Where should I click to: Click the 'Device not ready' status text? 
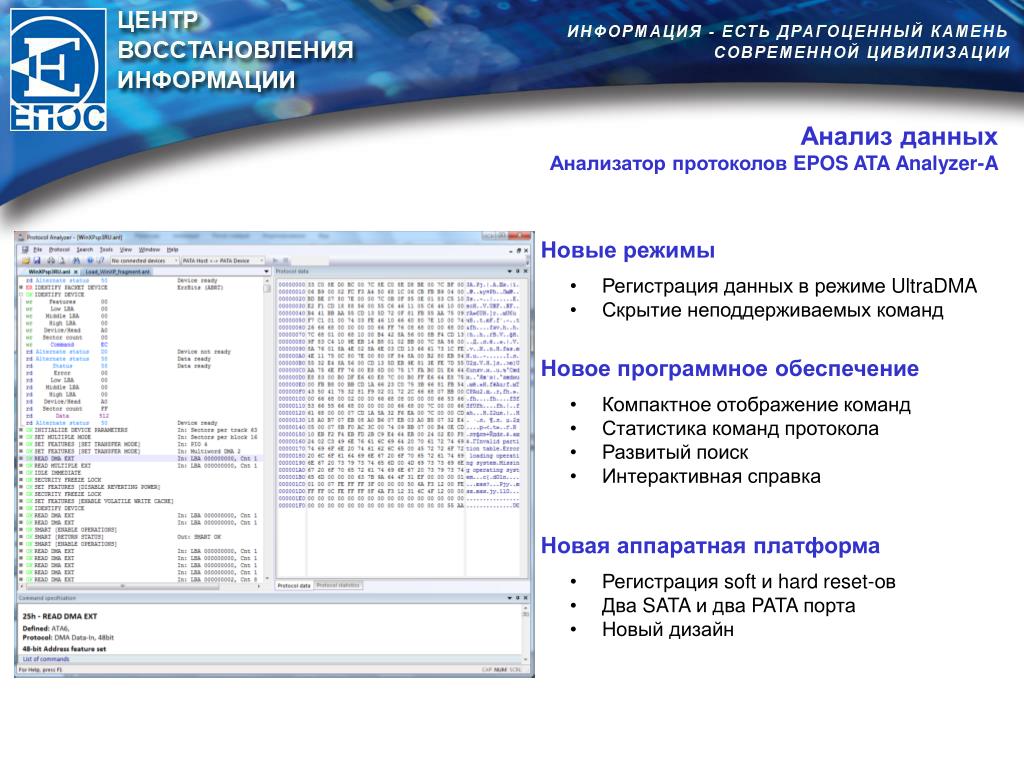204,352
